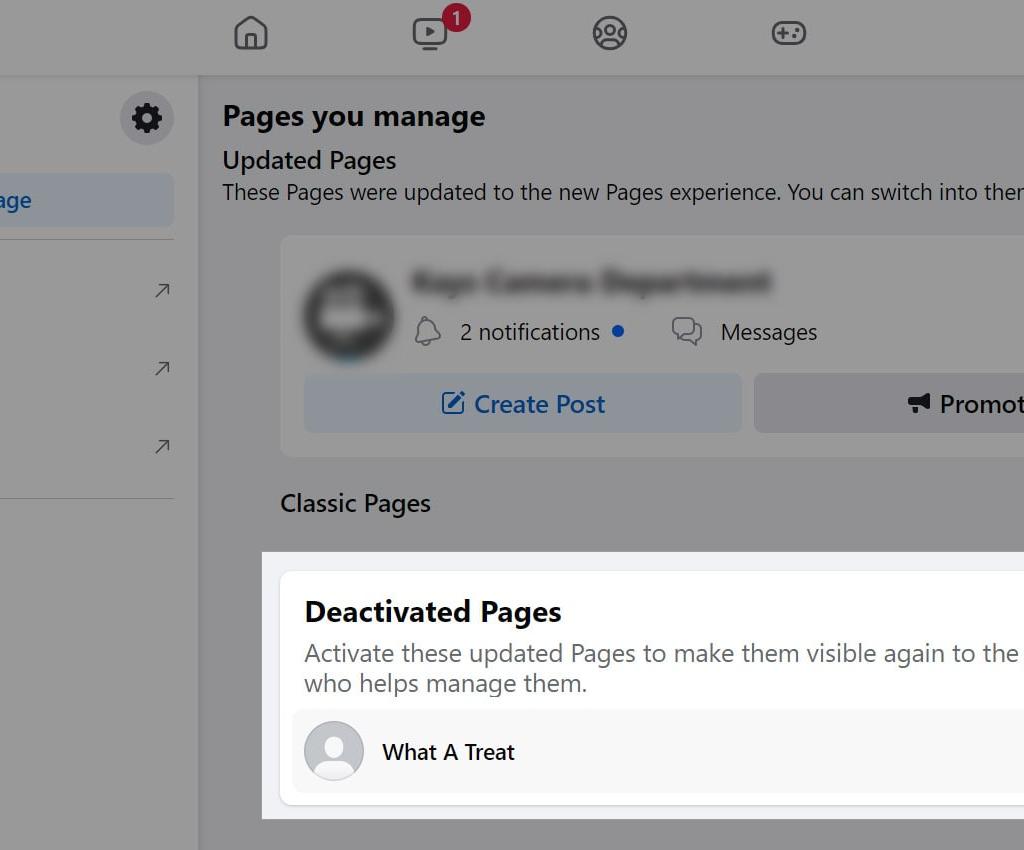Click the 'Promote' button label
The image size is (1024, 850).
click(980, 404)
